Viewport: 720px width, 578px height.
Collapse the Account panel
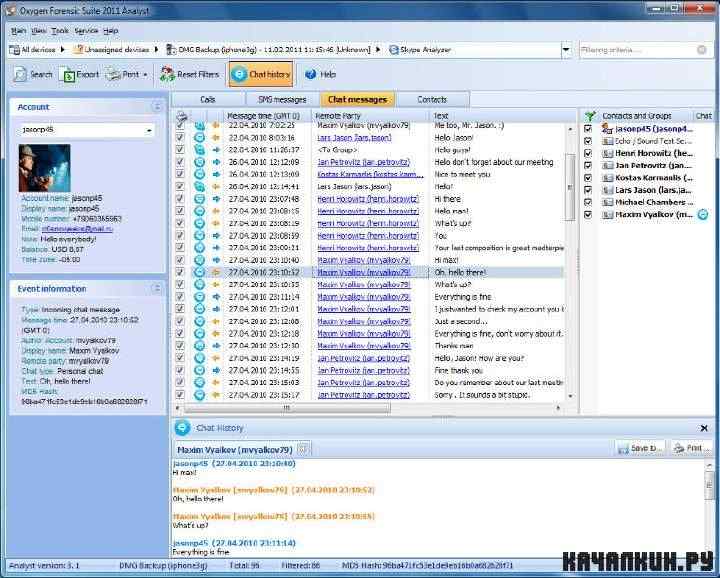[157, 107]
